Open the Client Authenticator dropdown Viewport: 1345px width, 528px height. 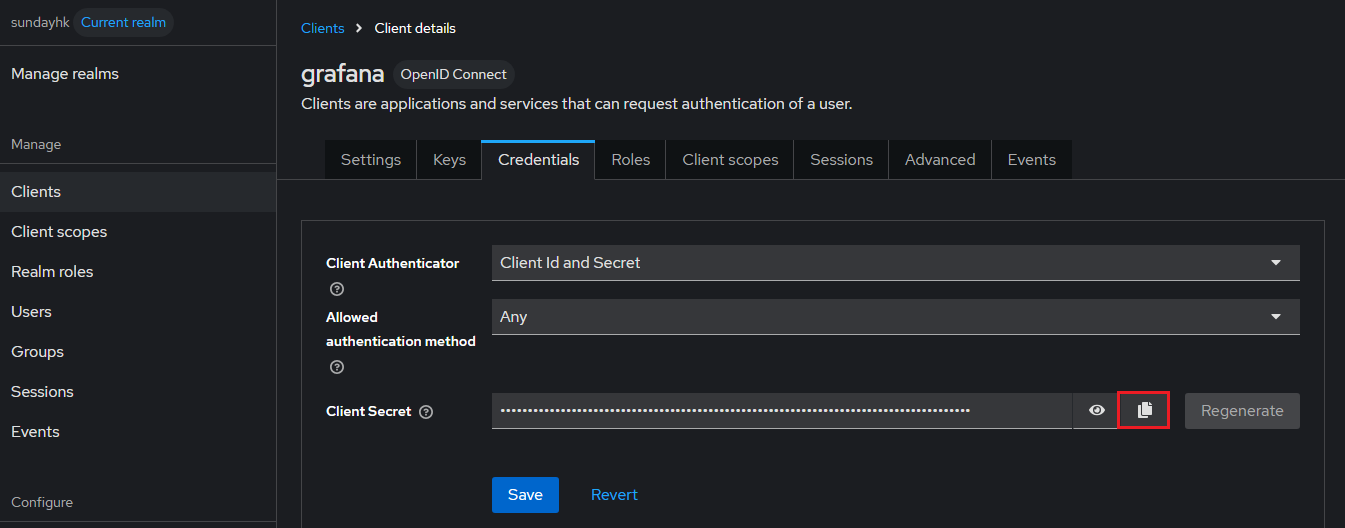895,263
